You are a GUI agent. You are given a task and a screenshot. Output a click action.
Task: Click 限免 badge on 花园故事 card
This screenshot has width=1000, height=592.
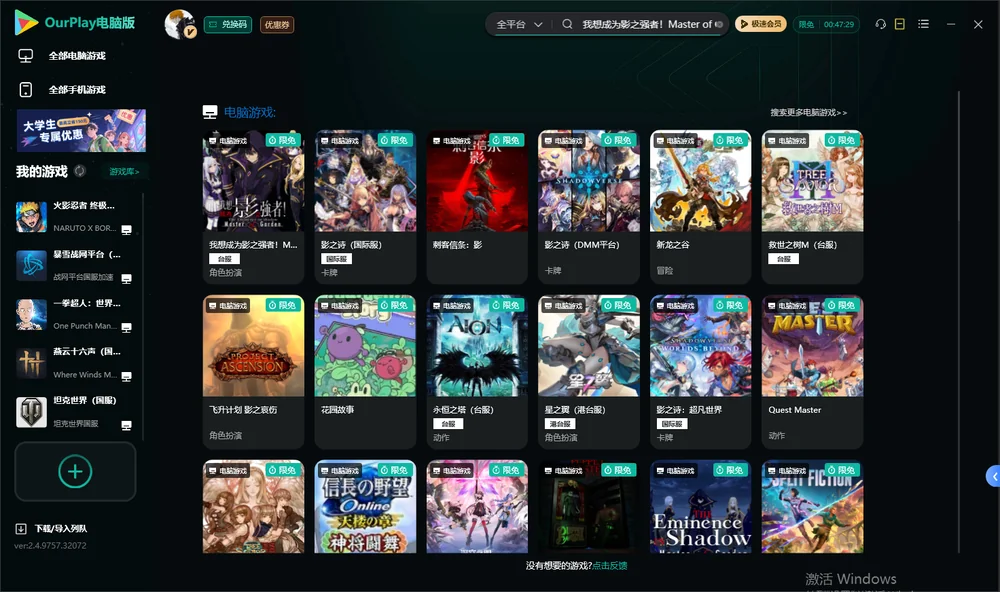[x=394, y=305]
